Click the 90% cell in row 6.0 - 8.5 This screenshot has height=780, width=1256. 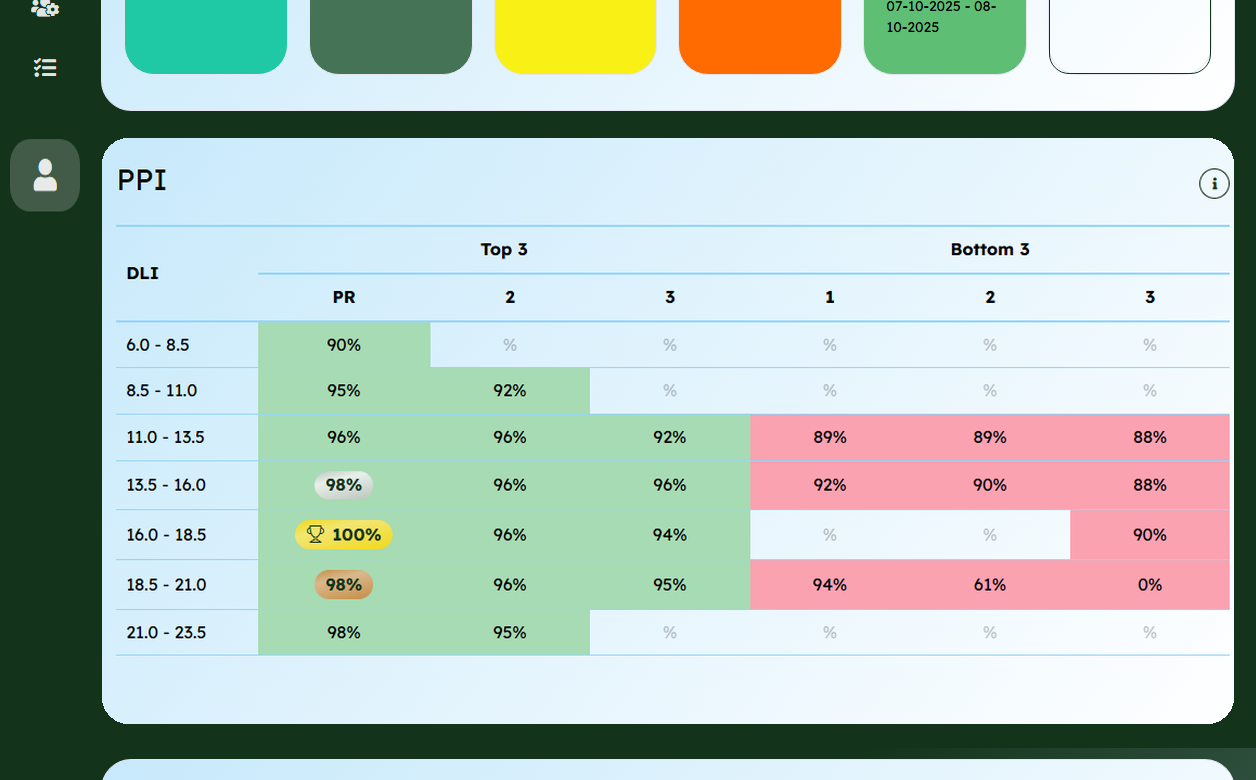344,345
